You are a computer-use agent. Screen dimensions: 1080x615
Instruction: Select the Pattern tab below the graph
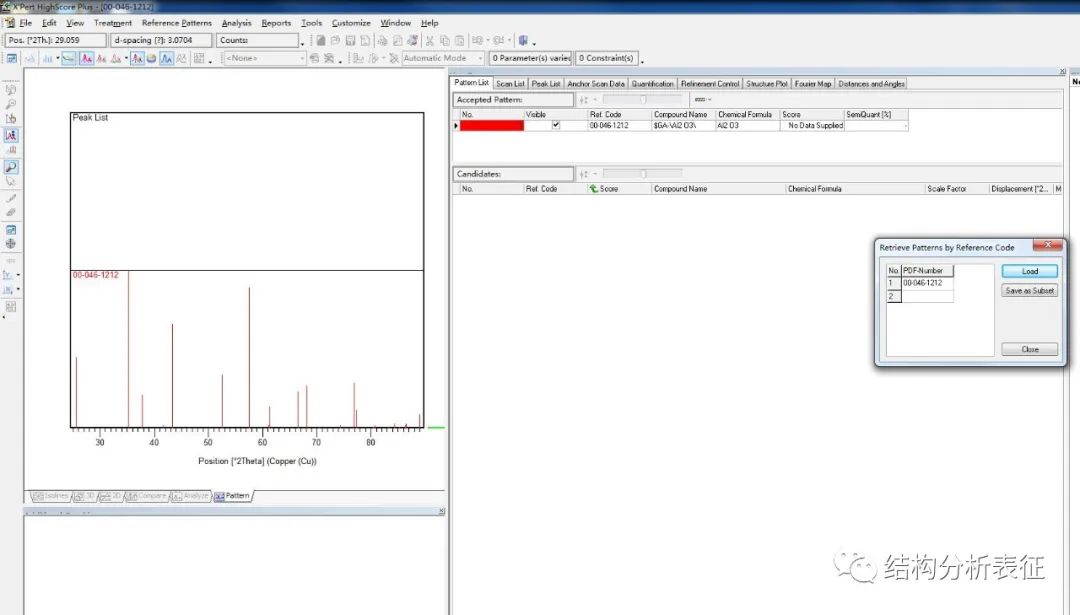click(x=232, y=496)
